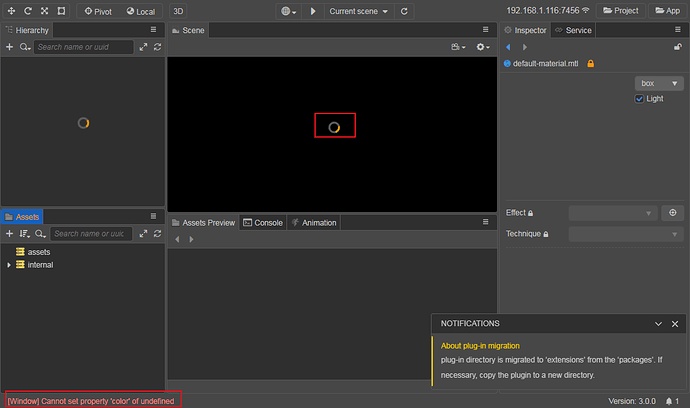
Task: Go forward in Assets Preview
Action: [191, 239]
